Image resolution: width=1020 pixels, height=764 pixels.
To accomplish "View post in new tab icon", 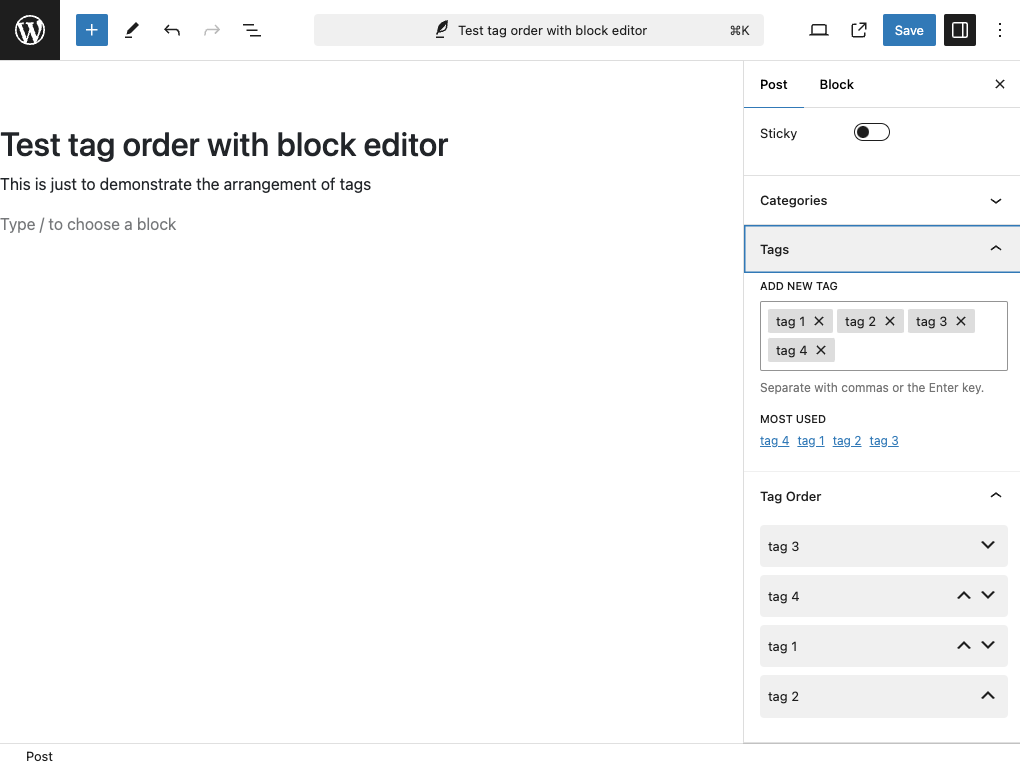I will tap(859, 30).
